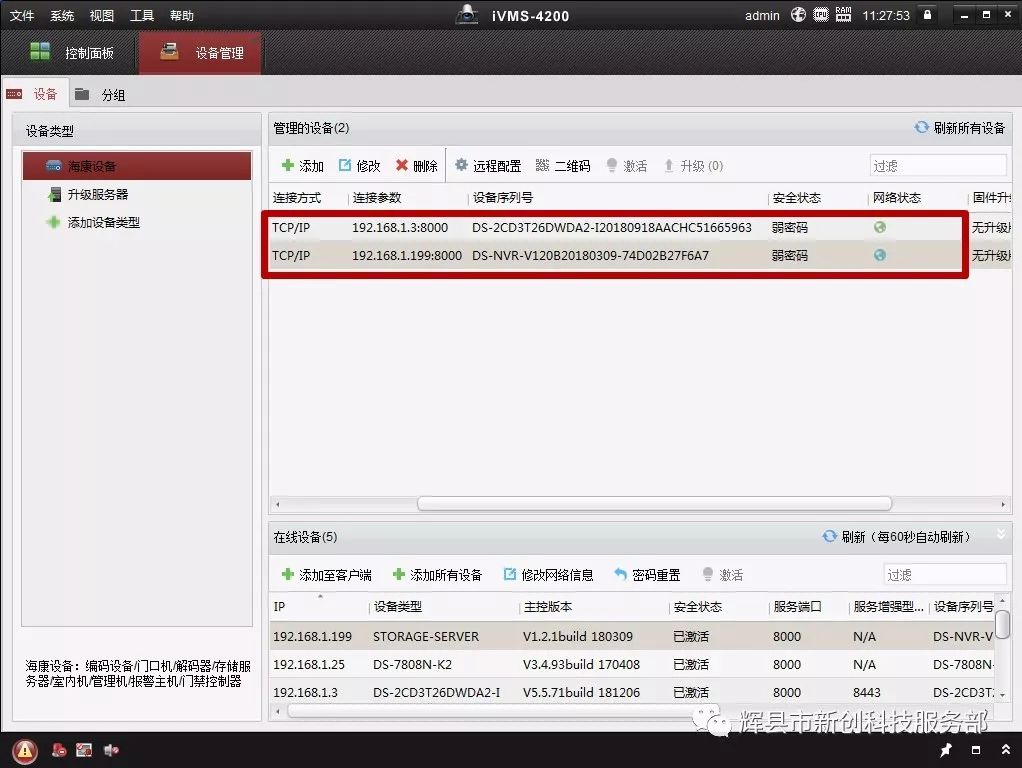Open the 文件 menu

(22, 15)
